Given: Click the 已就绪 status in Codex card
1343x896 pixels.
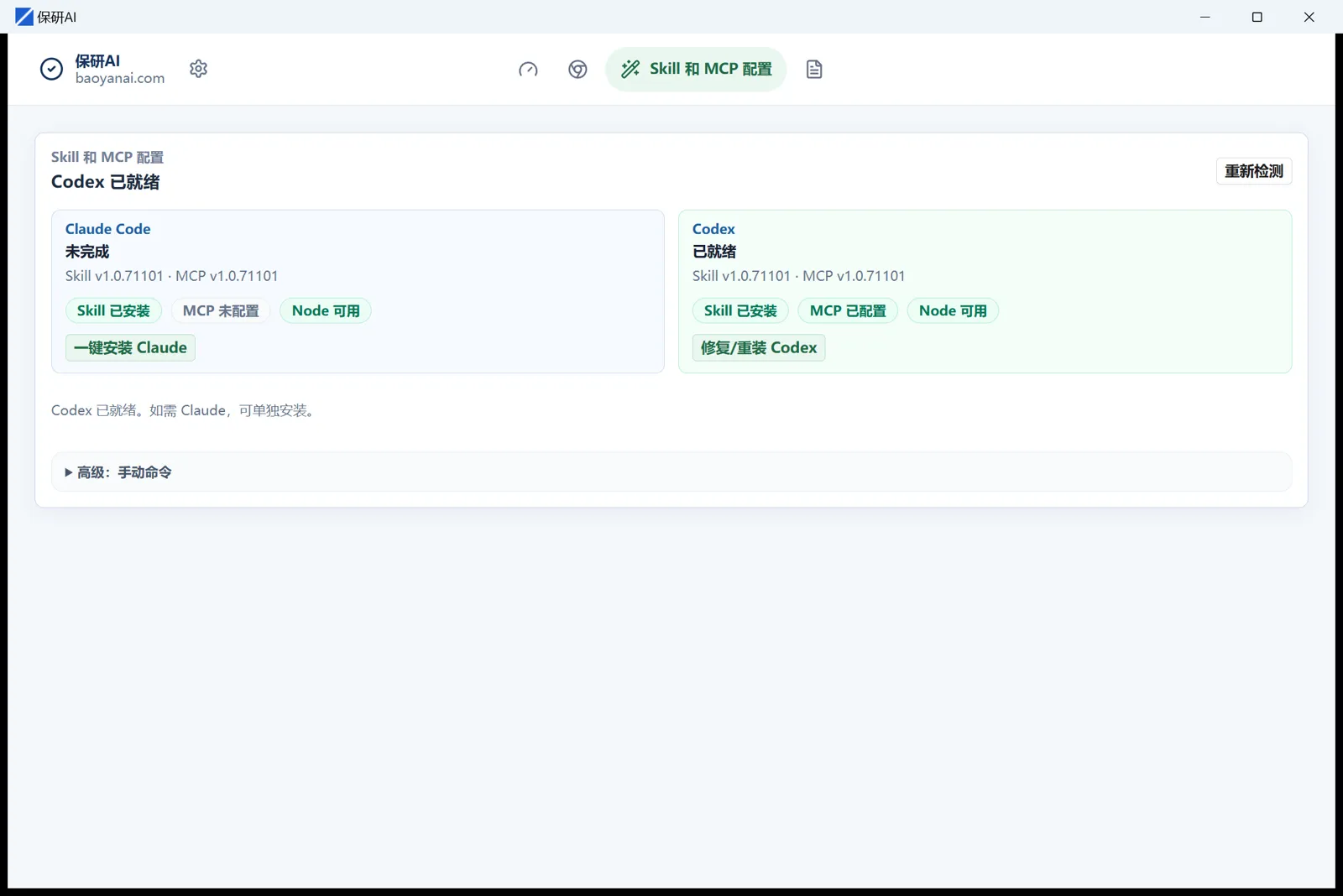Looking at the screenshot, I should click(714, 252).
